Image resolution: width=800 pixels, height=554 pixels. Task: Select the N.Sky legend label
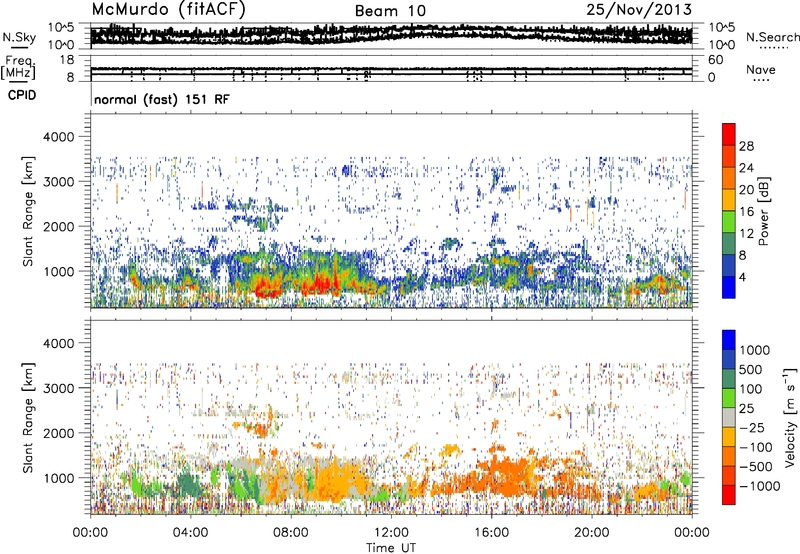click(19, 37)
